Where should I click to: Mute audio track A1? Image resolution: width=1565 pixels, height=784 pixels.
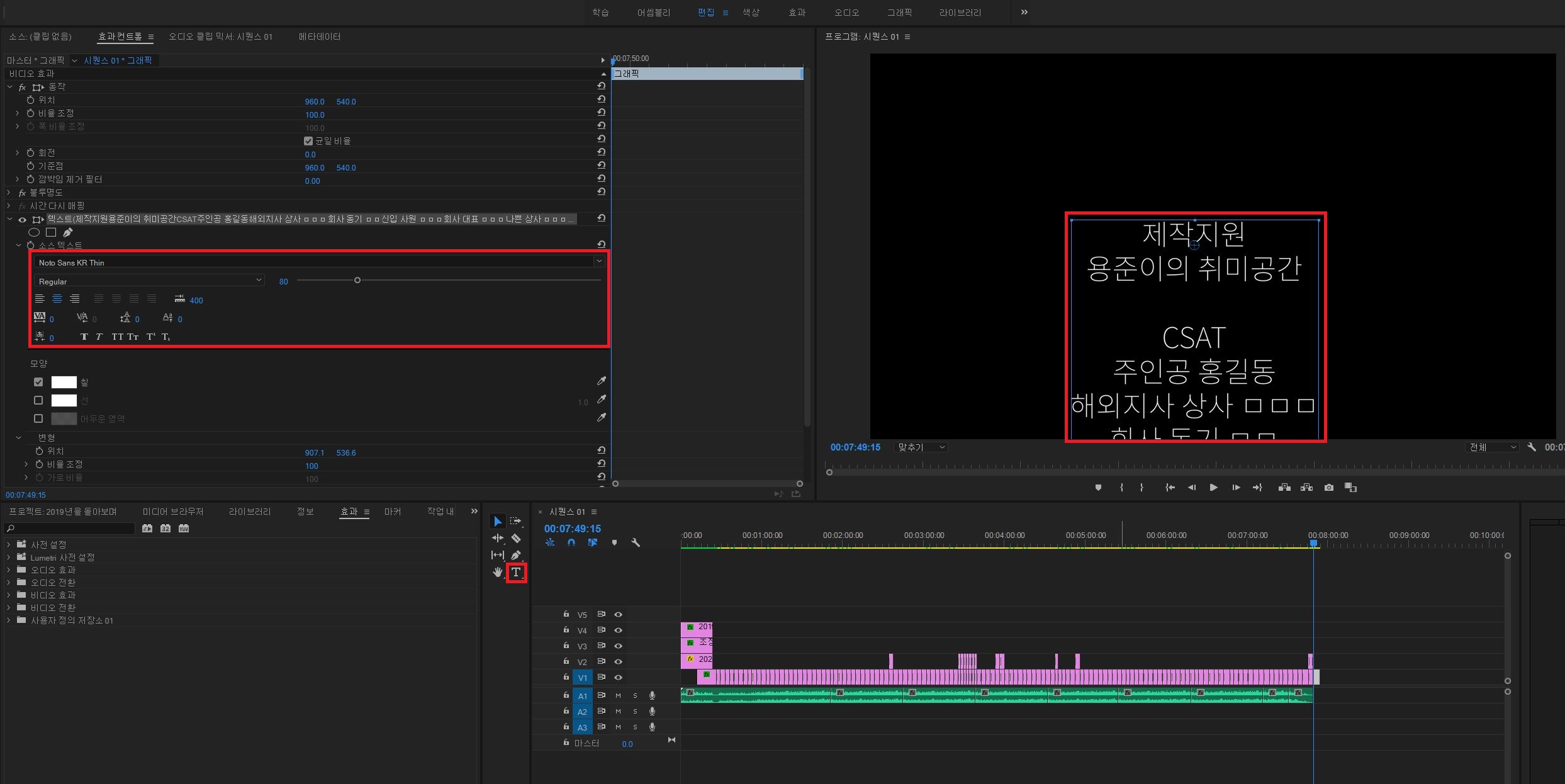[618, 695]
